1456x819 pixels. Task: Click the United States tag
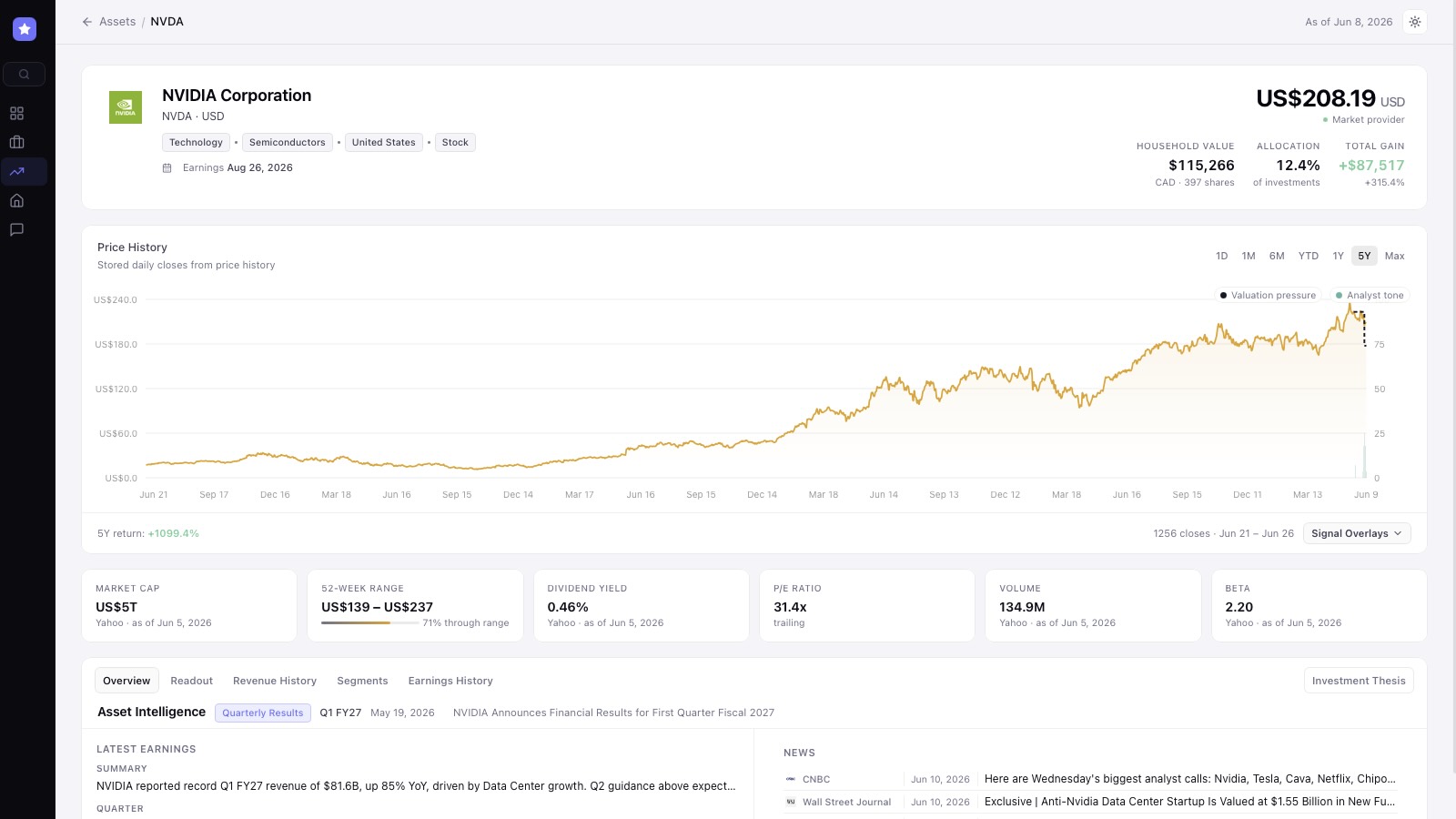tap(384, 143)
